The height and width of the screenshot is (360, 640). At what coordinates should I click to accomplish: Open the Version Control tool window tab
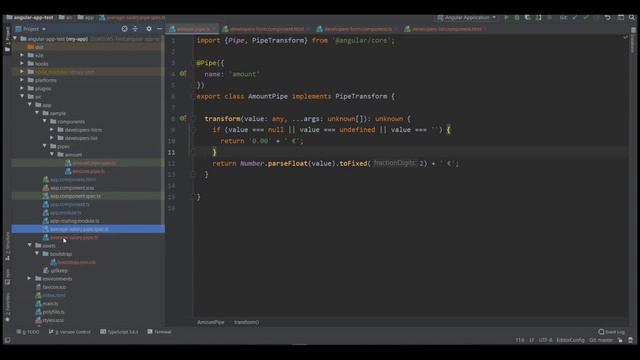pyautogui.click(x=70, y=332)
